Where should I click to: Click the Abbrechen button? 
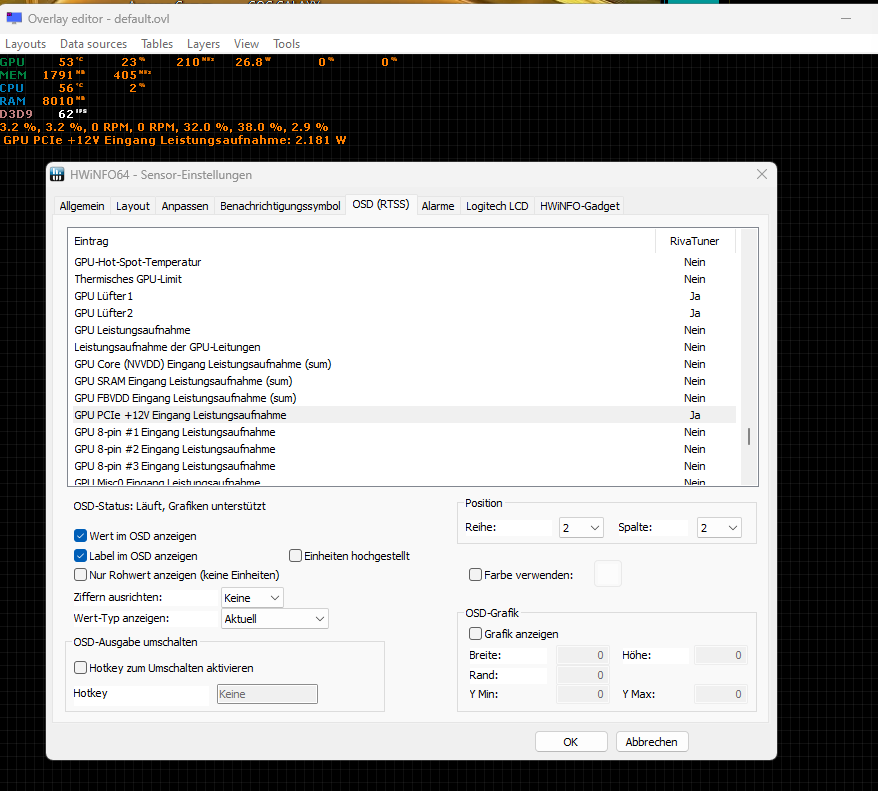click(652, 742)
